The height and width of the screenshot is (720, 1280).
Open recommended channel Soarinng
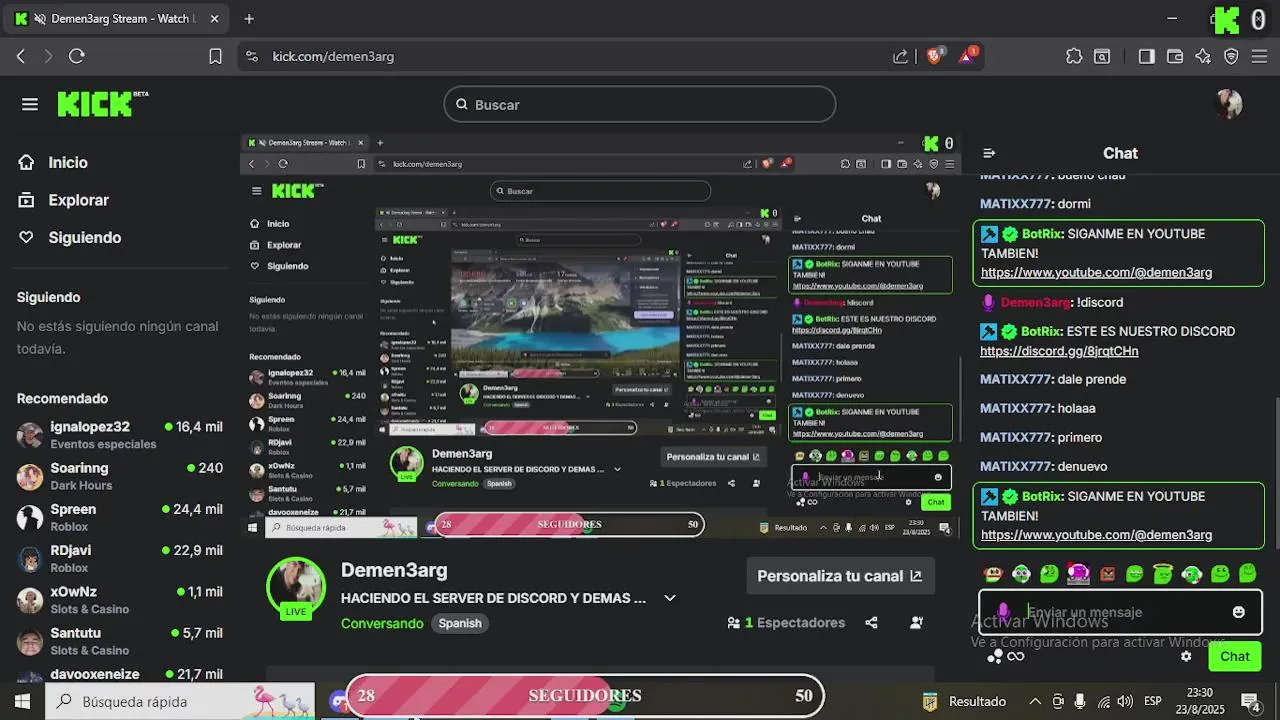[120, 476]
